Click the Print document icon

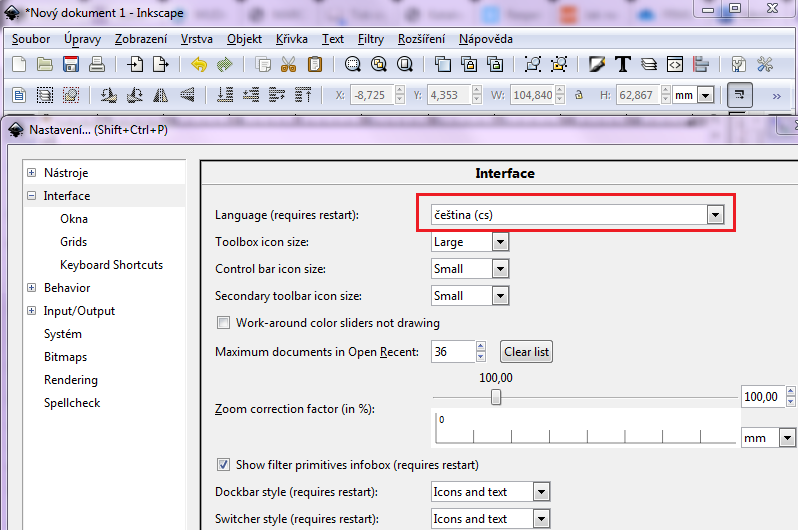96,65
